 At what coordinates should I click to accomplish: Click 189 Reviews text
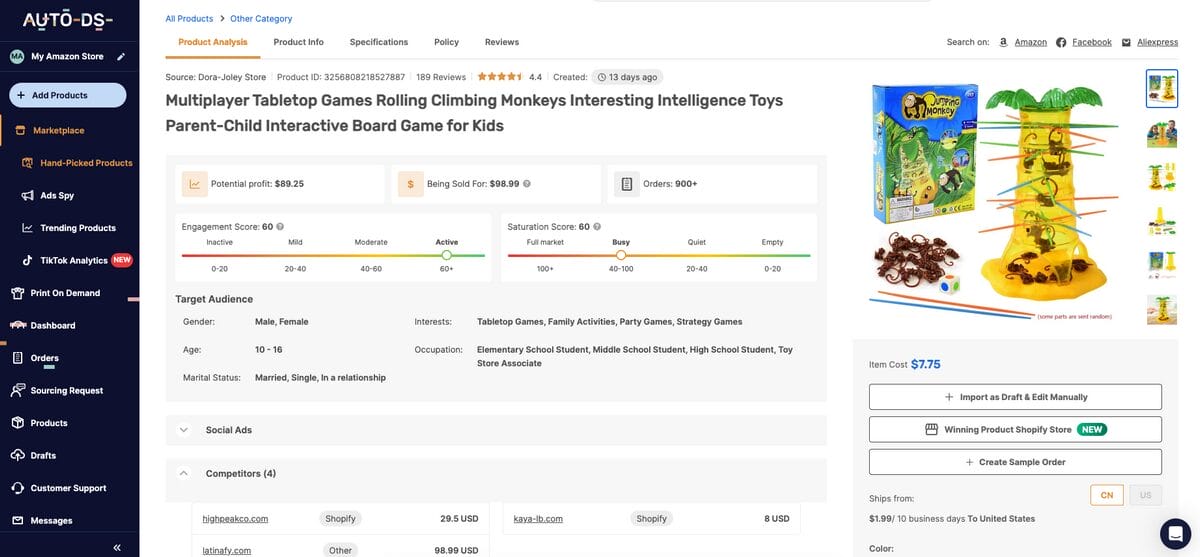pyautogui.click(x=441, y=77)
